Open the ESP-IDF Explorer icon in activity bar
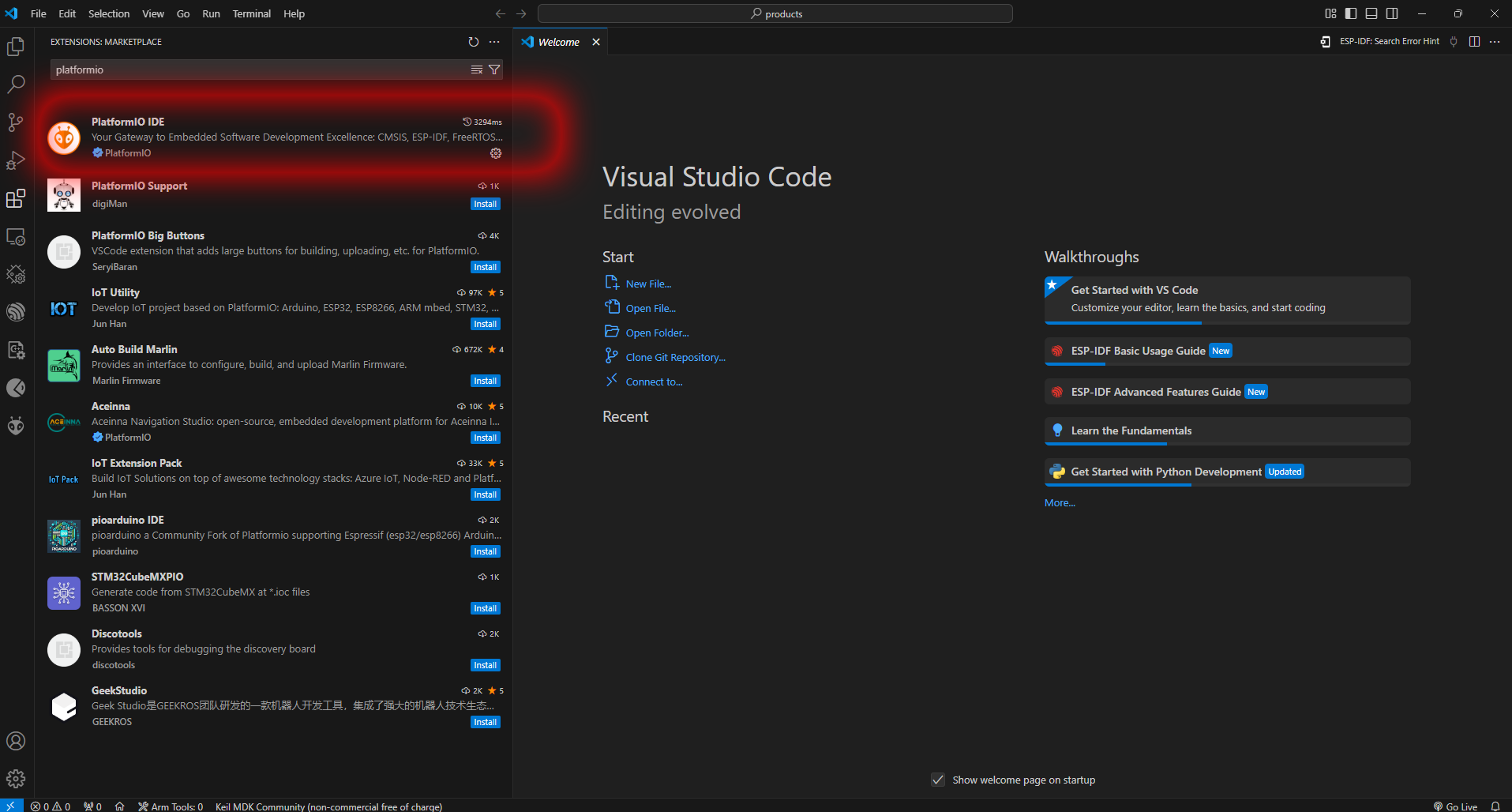The width and height of the screenshot is (1512, 812). coord(16,312)
